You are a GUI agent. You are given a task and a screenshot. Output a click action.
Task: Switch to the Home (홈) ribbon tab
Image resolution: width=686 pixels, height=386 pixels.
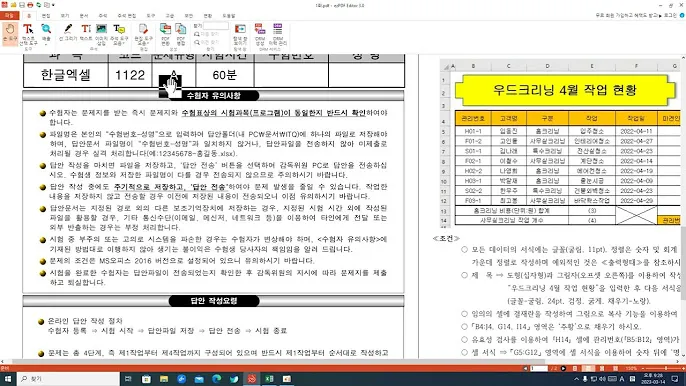tap(29, 16)
